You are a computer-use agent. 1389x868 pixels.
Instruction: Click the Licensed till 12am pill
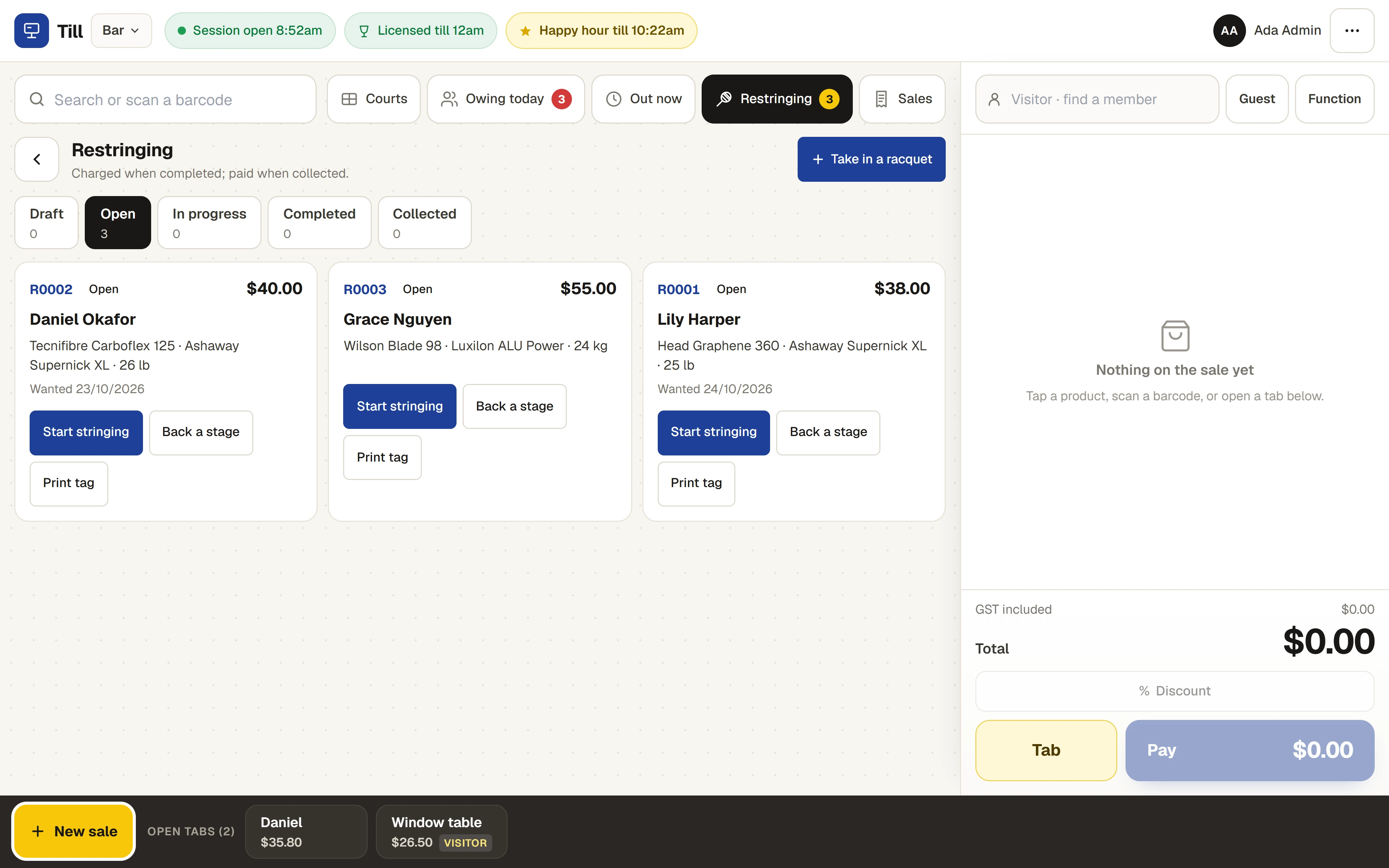421,30
